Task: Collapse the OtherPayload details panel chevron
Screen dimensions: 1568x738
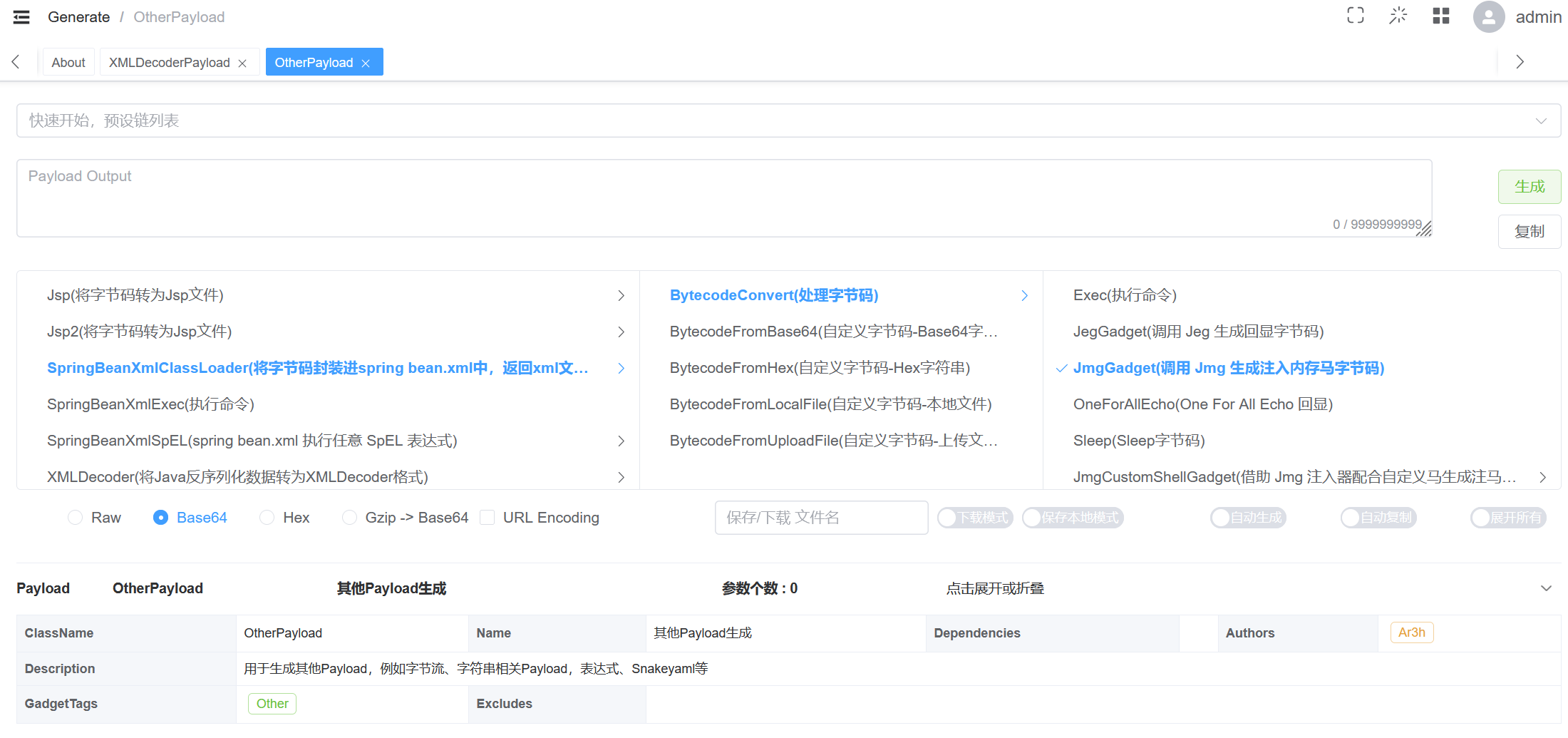Action: [1546, 588]
